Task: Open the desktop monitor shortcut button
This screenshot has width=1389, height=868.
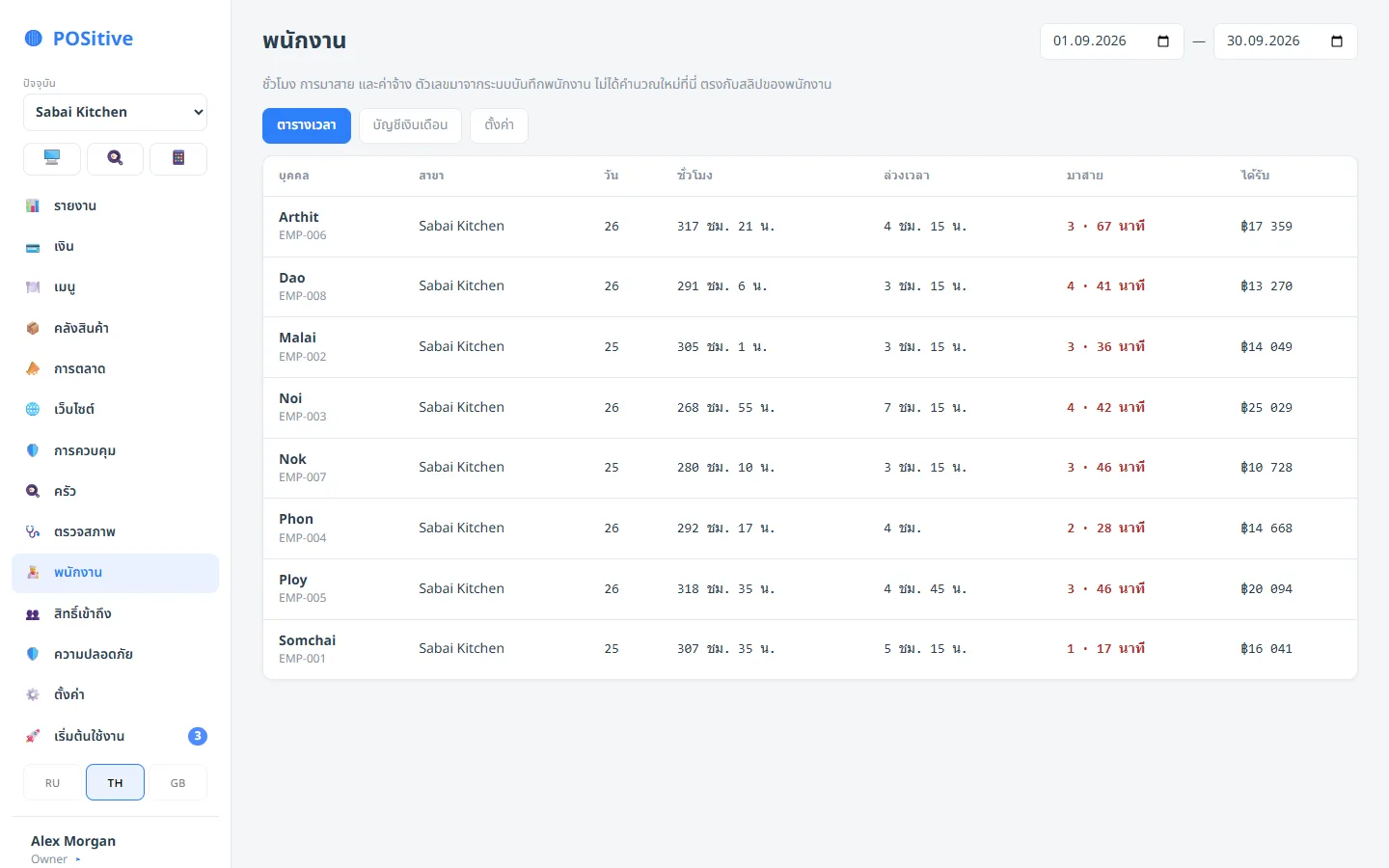Action: pyautogui.click(x=52, y=158)
